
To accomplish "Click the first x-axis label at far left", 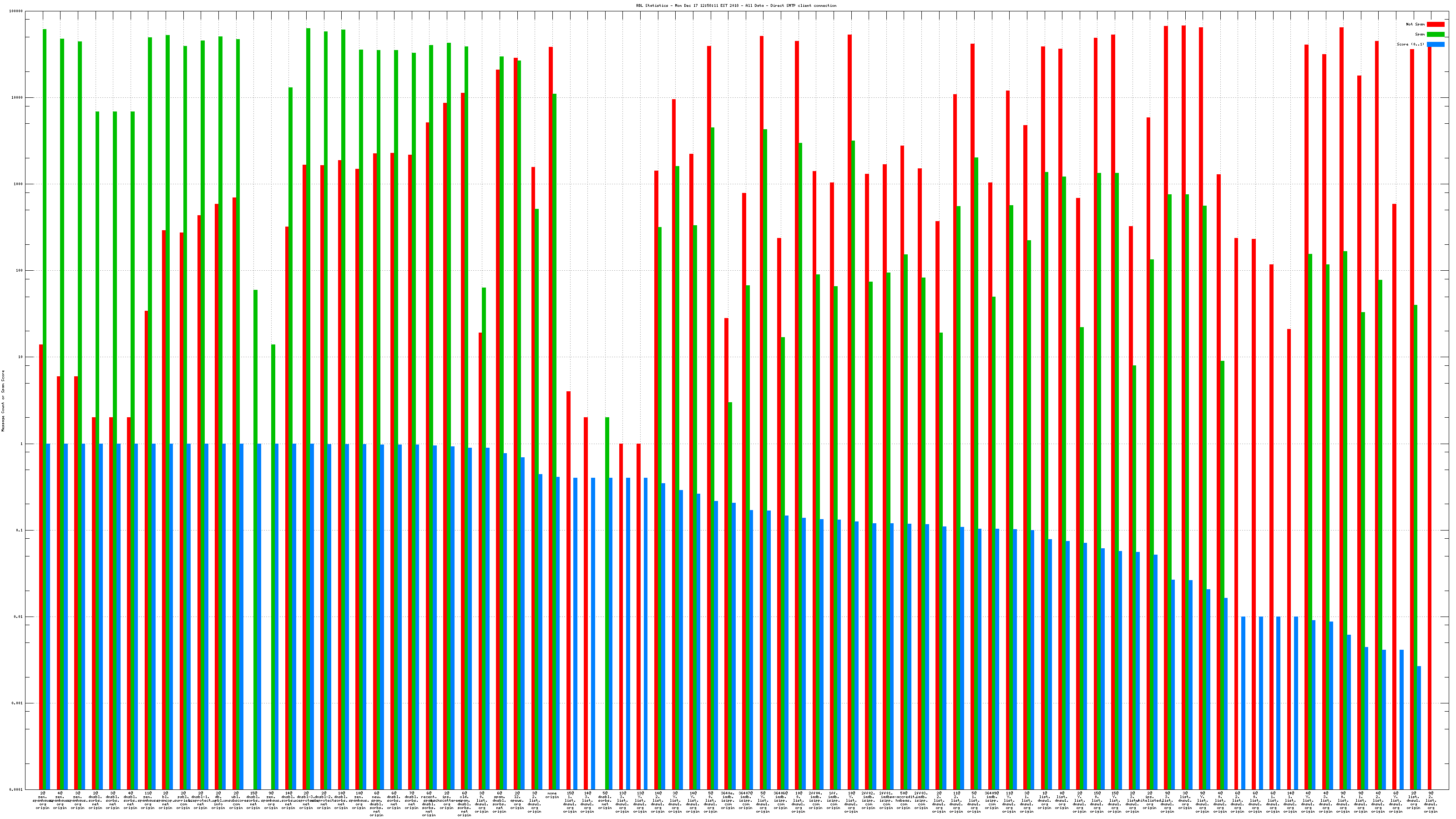I will tap(42, 800).
